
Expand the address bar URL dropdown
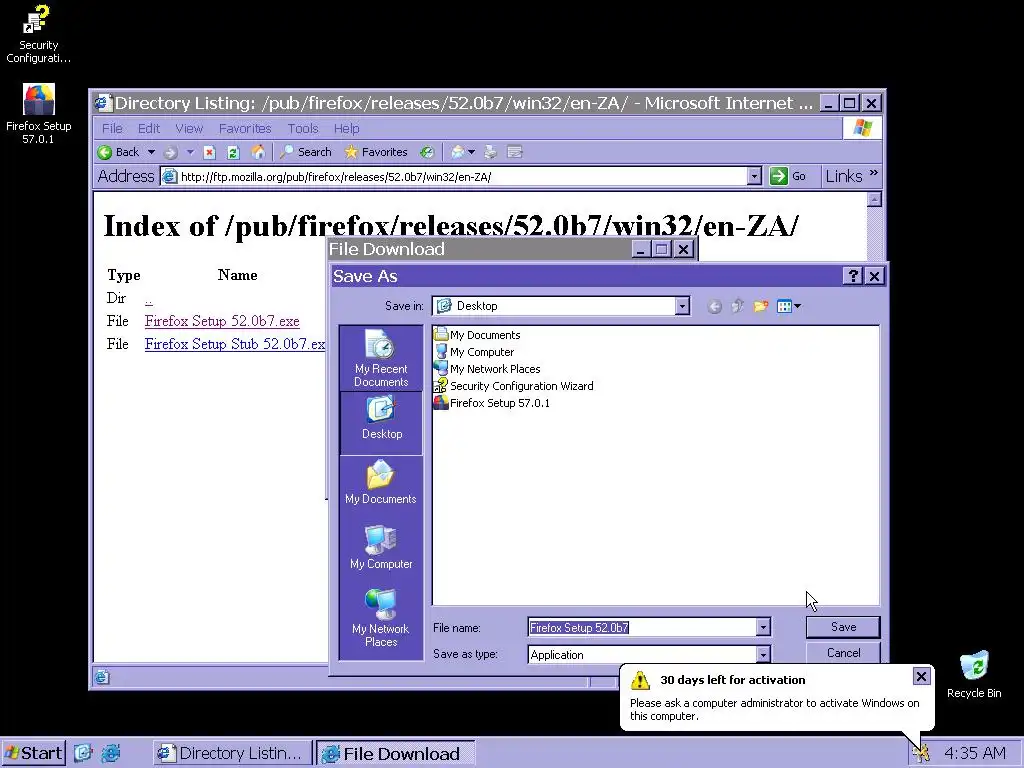point(754,176)
